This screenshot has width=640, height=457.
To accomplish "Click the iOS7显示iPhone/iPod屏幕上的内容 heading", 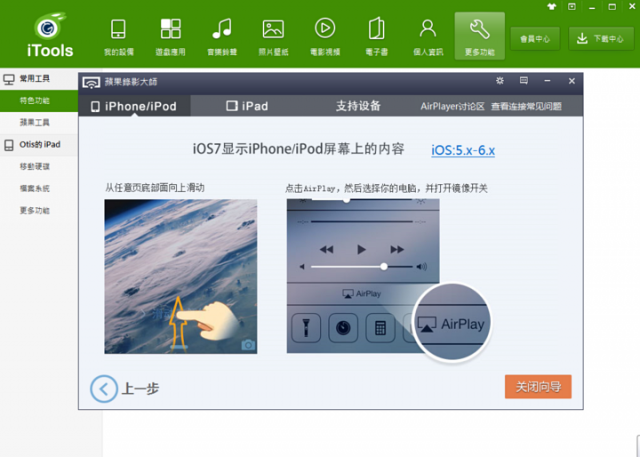I will [x=298, y=149].
